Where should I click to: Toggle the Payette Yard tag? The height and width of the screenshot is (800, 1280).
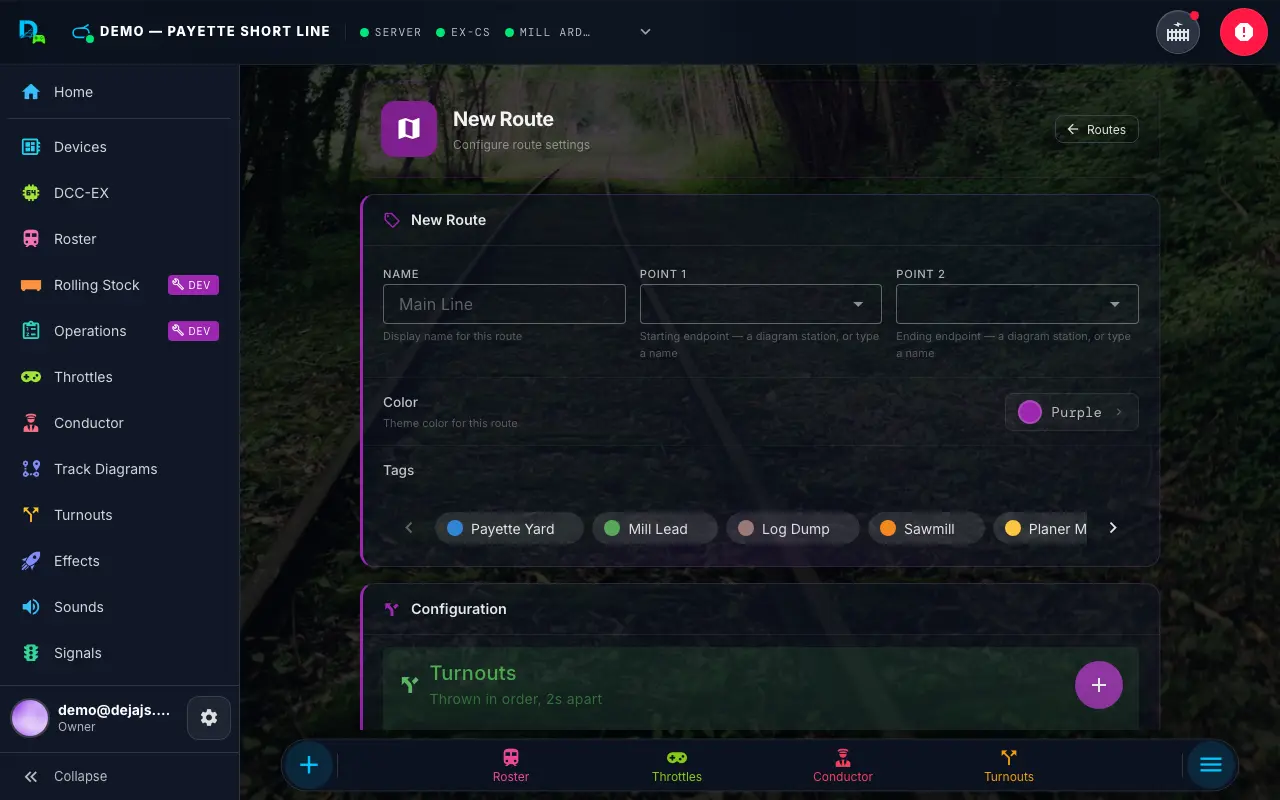[x=509, y=529]
